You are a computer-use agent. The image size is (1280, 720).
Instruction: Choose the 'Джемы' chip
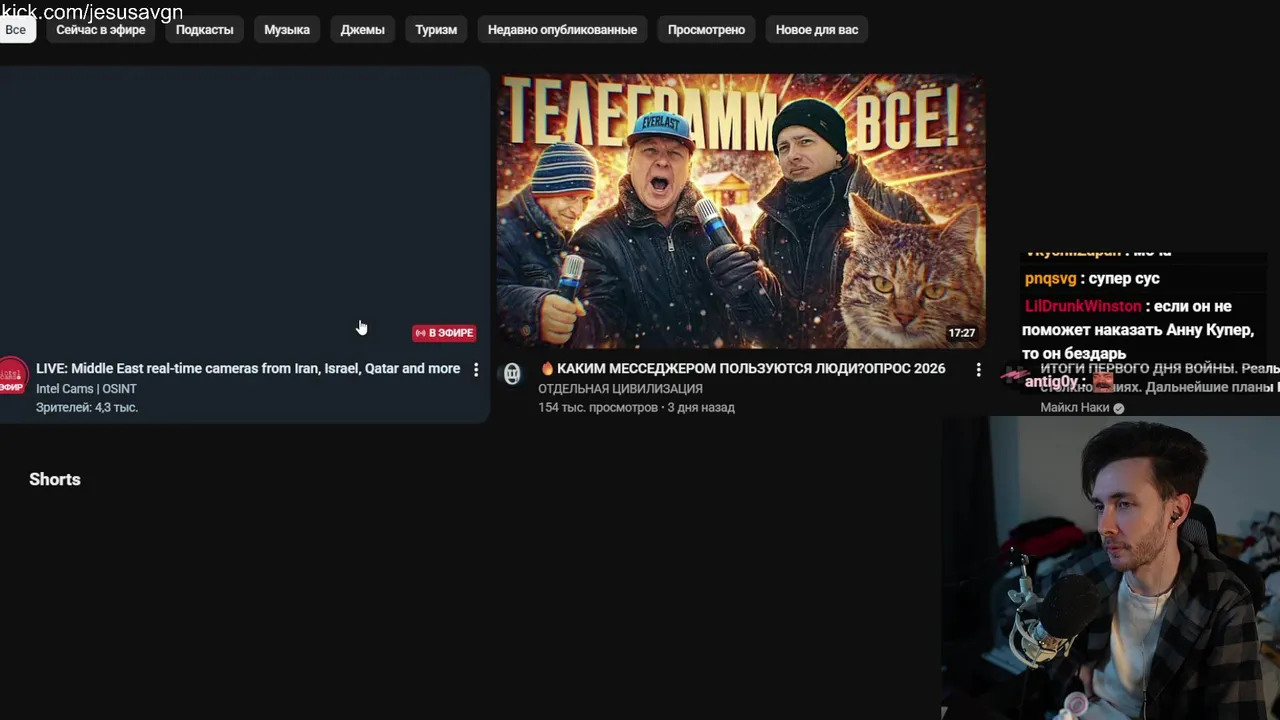pyautogui.click(x=362, y=30)
